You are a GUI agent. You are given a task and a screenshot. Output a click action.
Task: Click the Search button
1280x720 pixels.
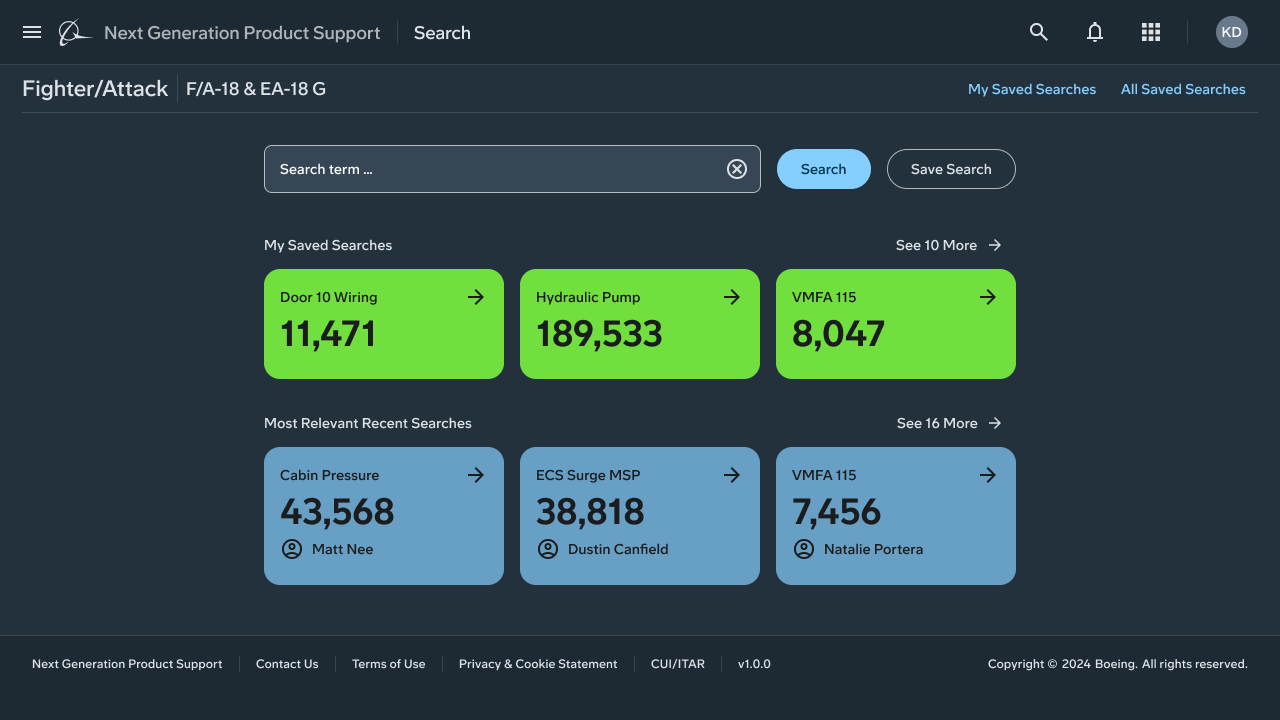pos(824,169)
